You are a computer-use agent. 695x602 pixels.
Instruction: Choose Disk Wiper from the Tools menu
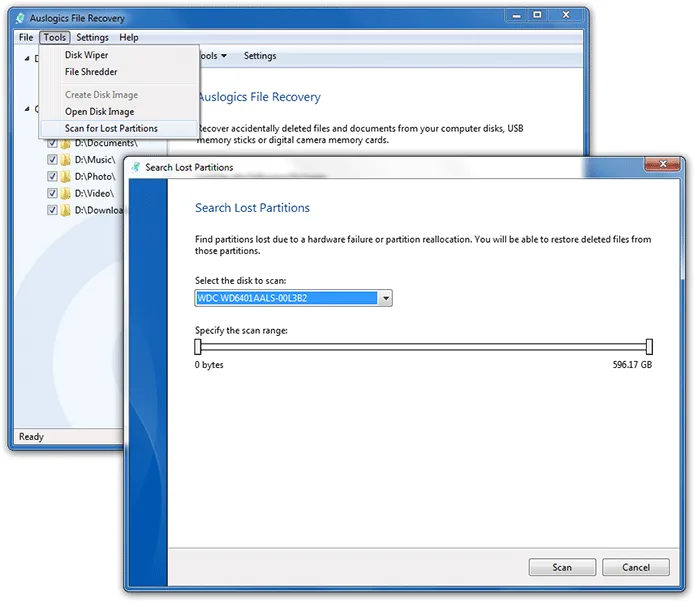point(86,55)
